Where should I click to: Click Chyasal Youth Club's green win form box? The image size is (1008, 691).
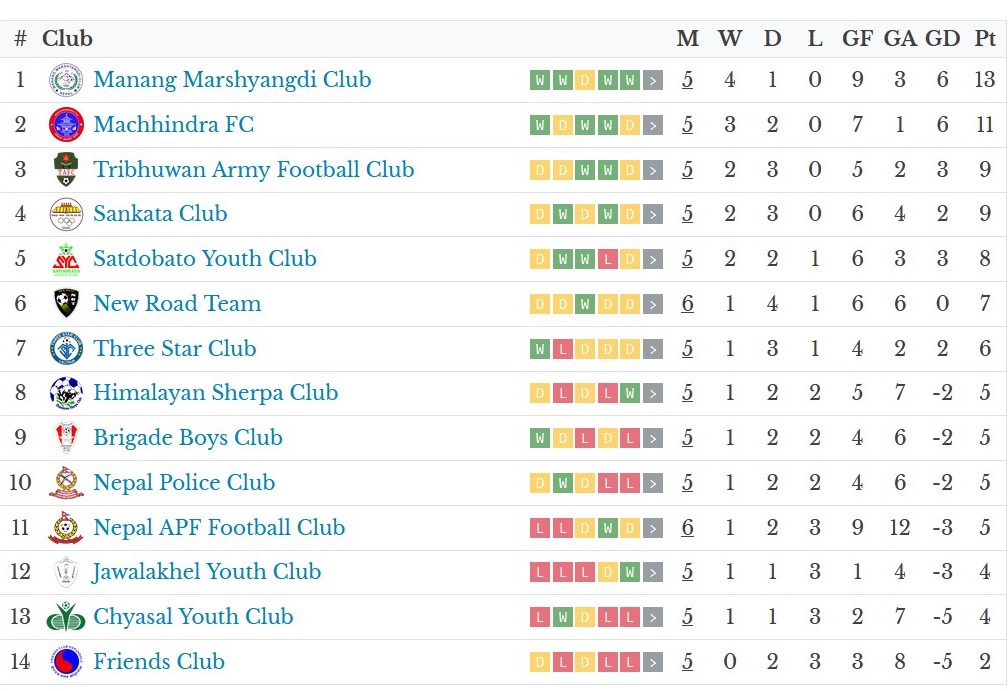(563, 618)
